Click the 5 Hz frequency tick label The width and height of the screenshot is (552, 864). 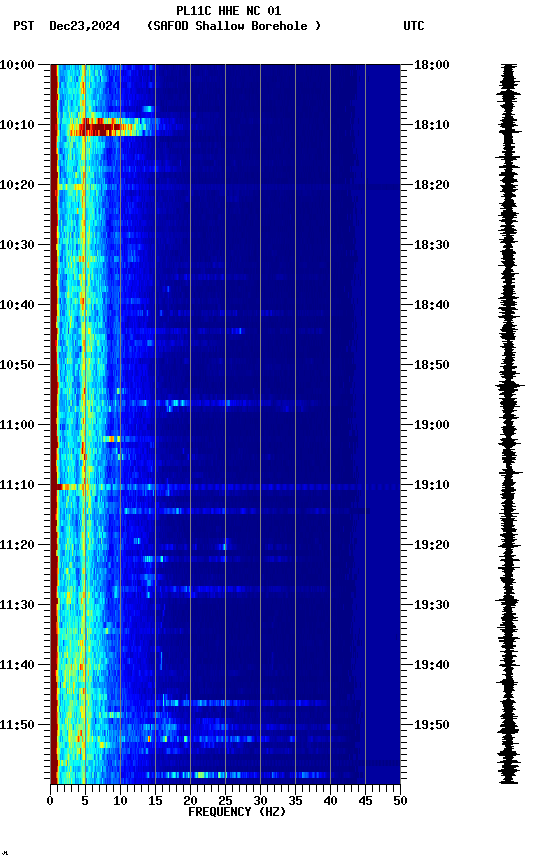pos(85,802)
